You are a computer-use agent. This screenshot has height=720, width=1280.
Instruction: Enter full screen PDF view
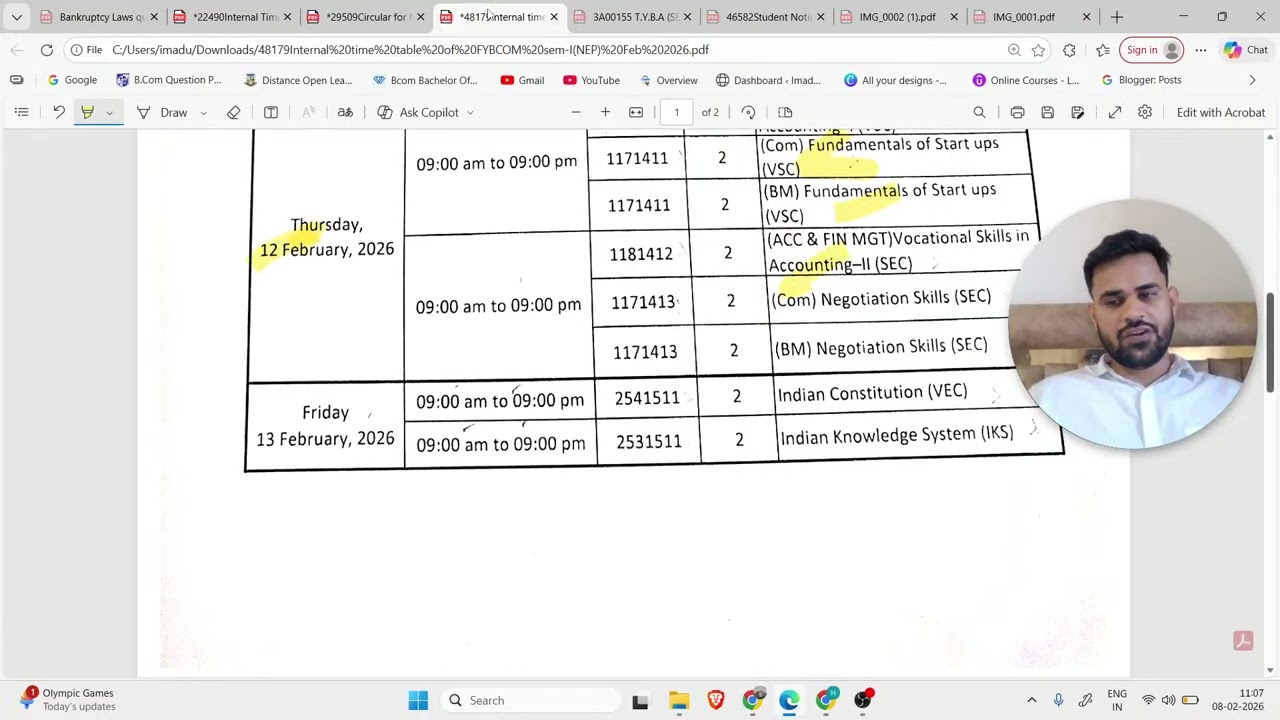coord(1115,112)
